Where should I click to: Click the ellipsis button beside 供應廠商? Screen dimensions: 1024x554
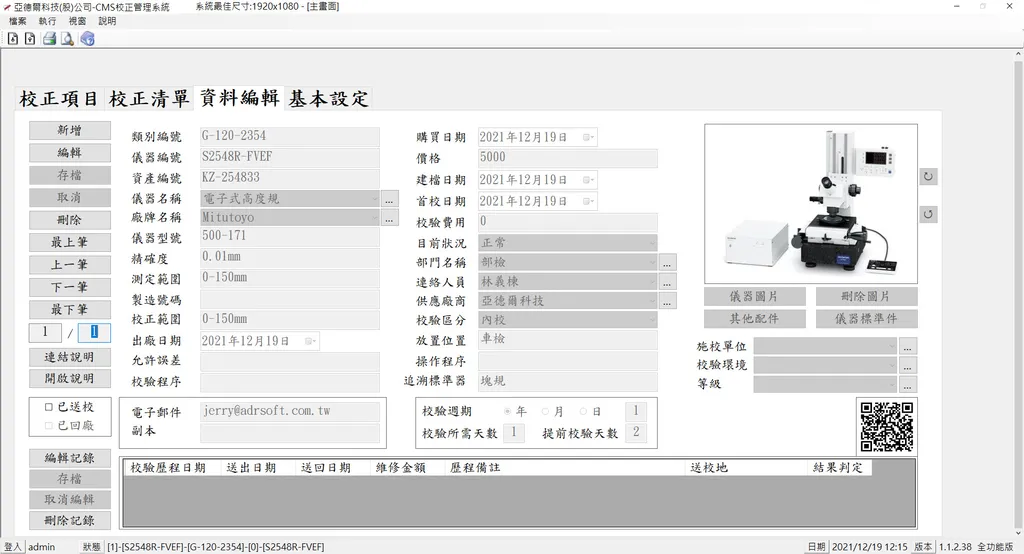[x=667, y=301]
